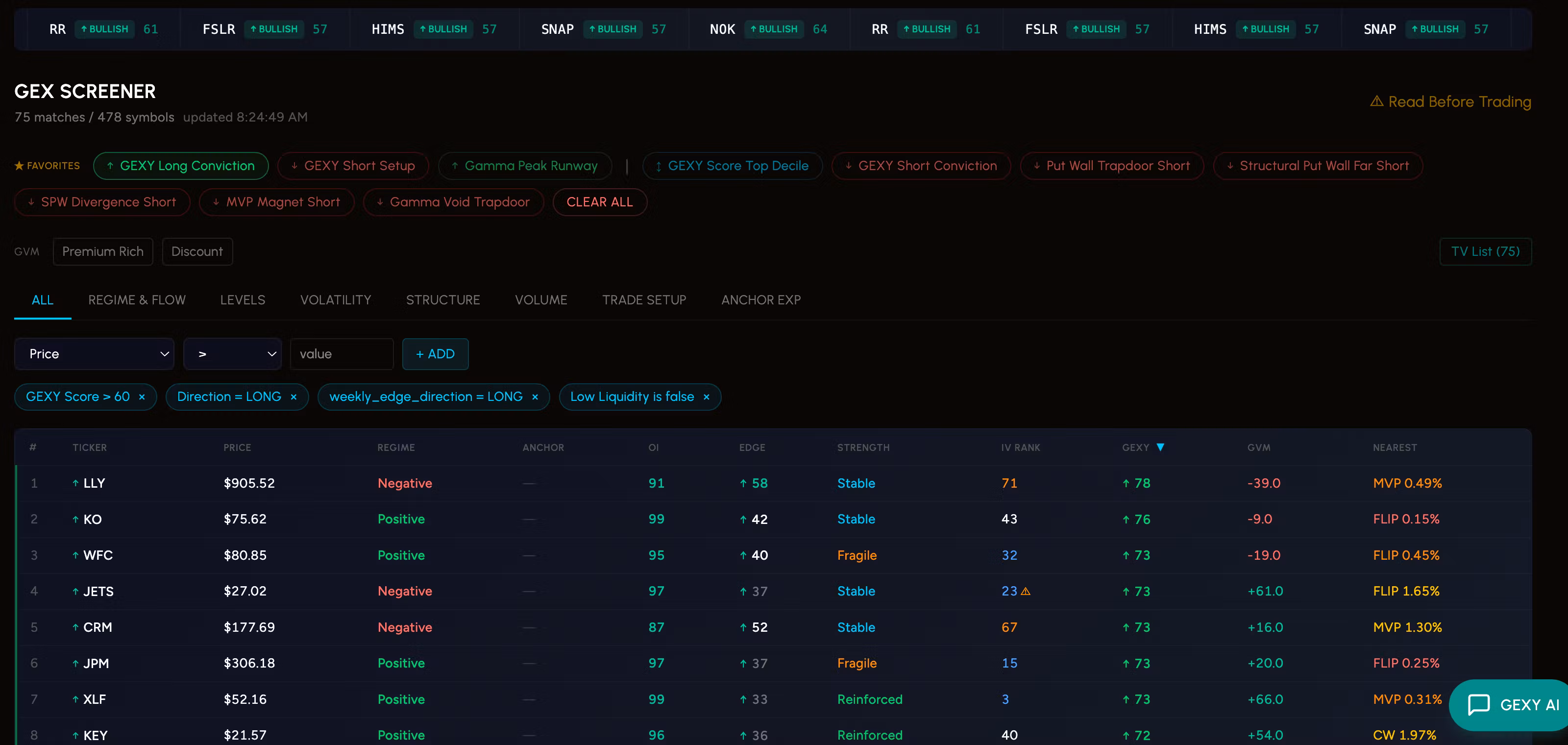
Task: Remove the GEXY Score > 60 filter
Action: (142, 397)
